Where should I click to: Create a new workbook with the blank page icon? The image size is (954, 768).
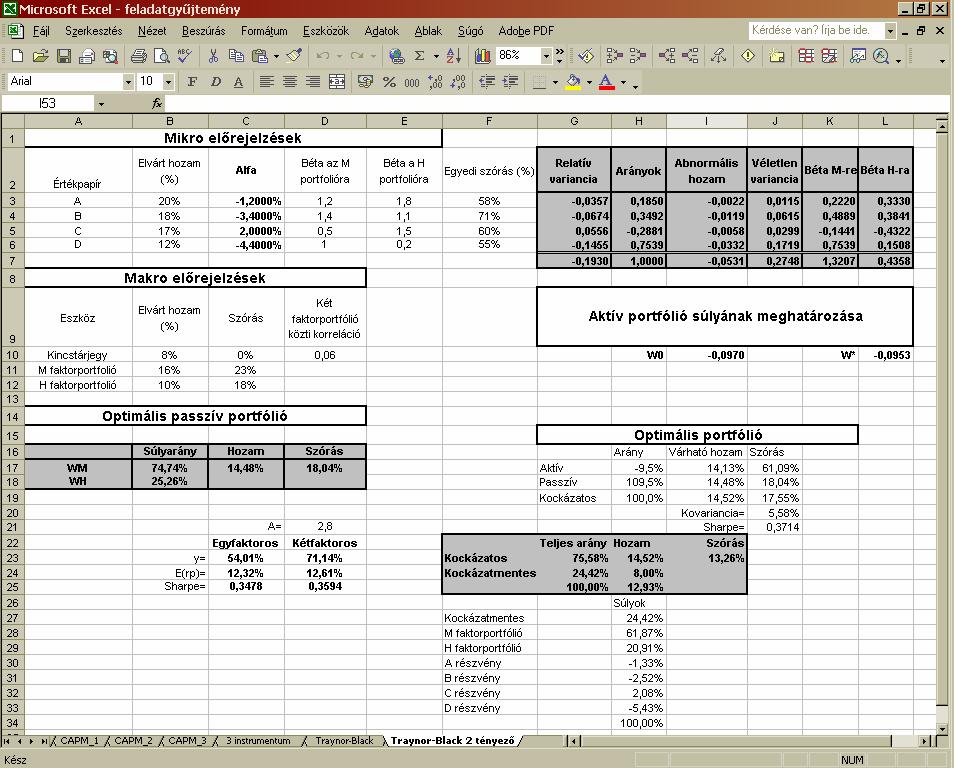coord(17,57)
